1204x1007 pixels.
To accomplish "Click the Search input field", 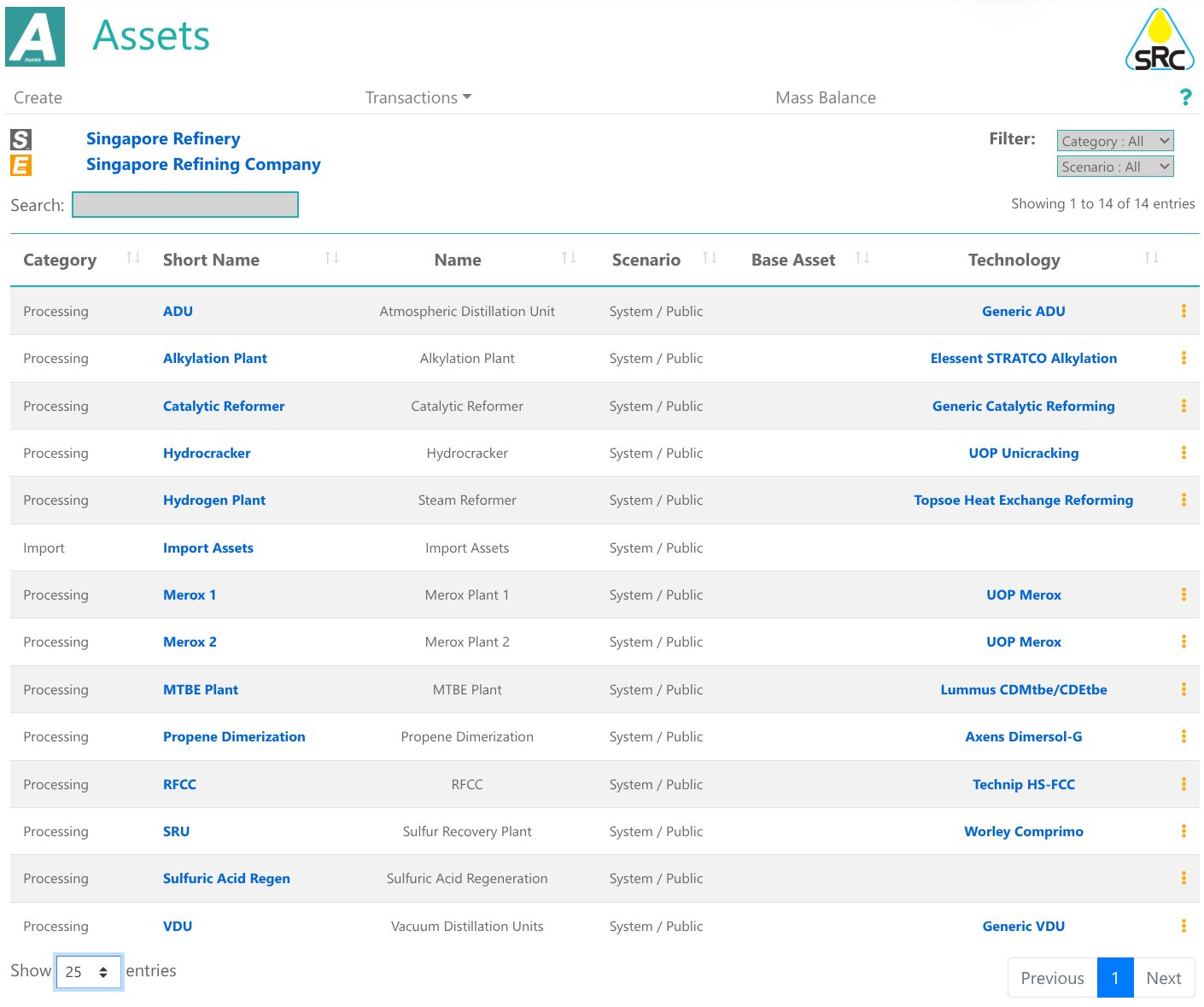I will tap(185, 205).
